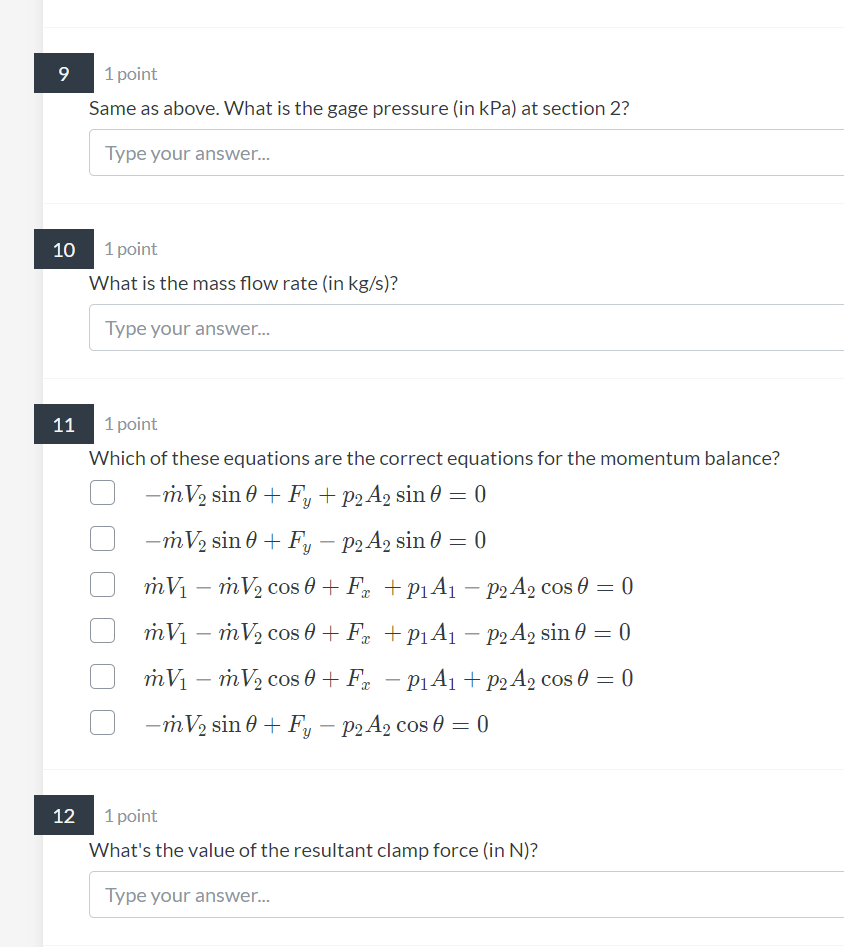This screenshot has height=947, width=844.
Task: Click the "1 point" label of question 12
Action: pos(131,816)
